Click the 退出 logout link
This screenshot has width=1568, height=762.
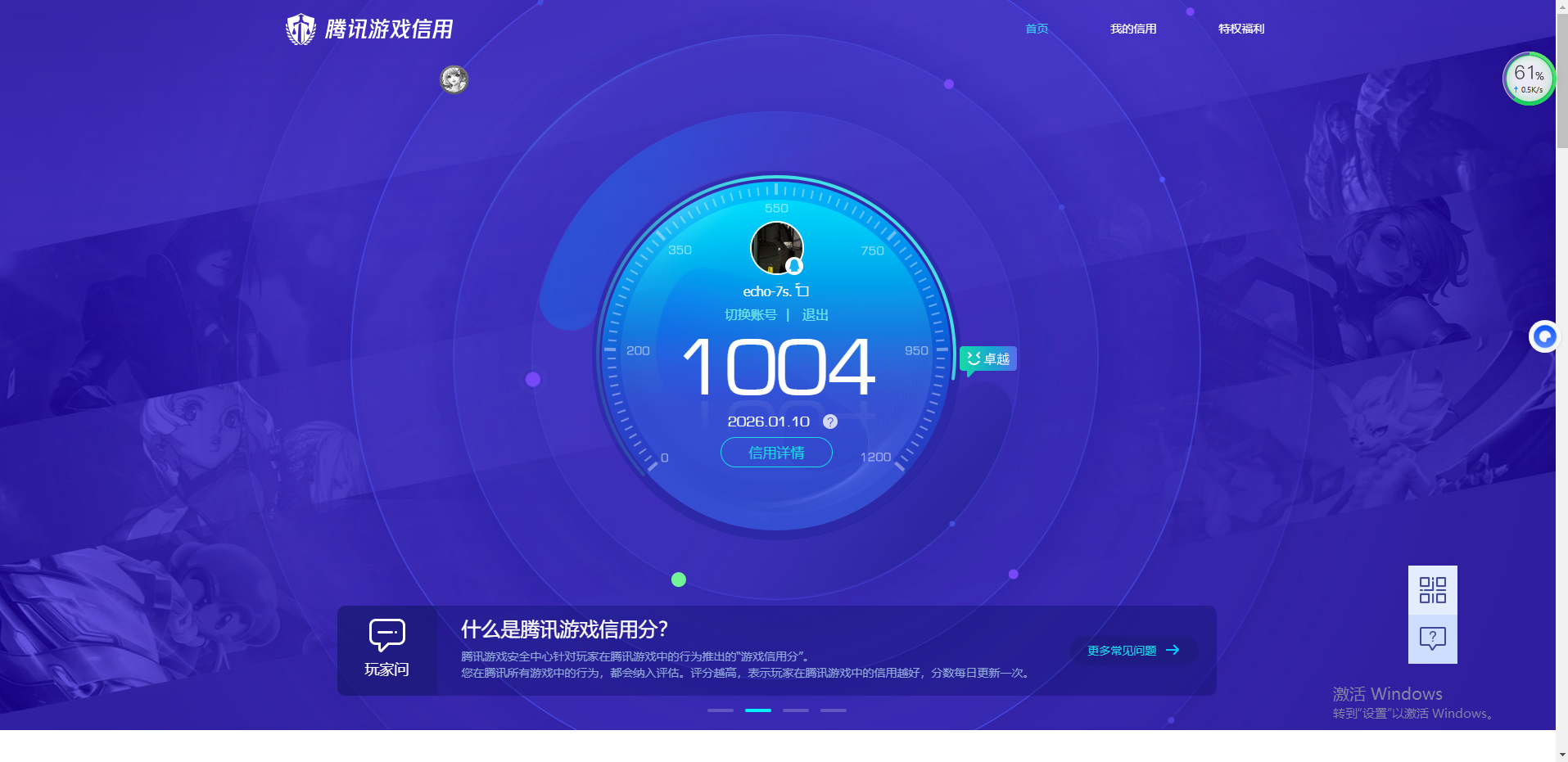click(x=816, y=314)
